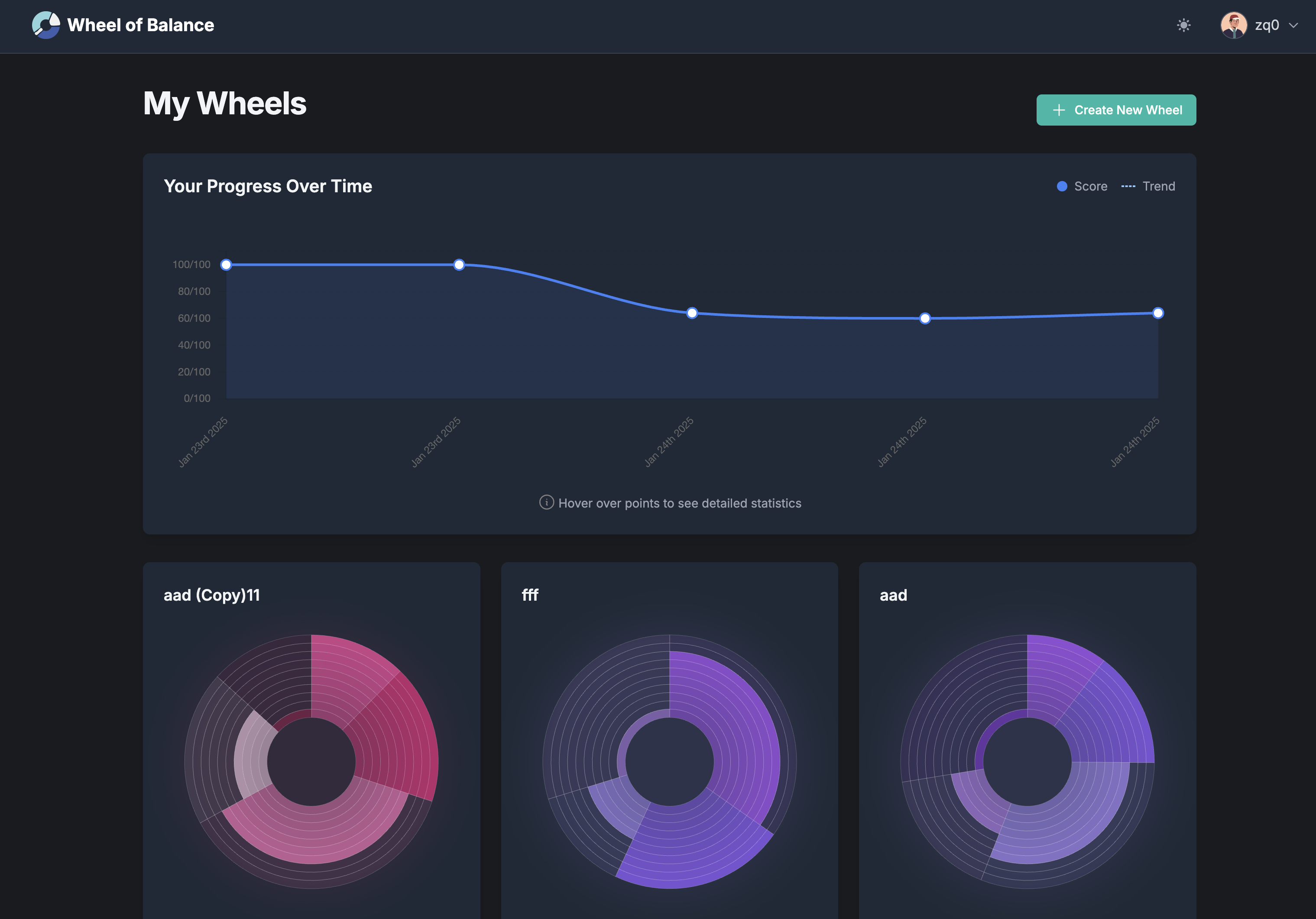Image resolution: width=1316 pixels, height=919 pixels.
Task: Click the plus icon on Create New Wheel
Action: pos(1058,110)
